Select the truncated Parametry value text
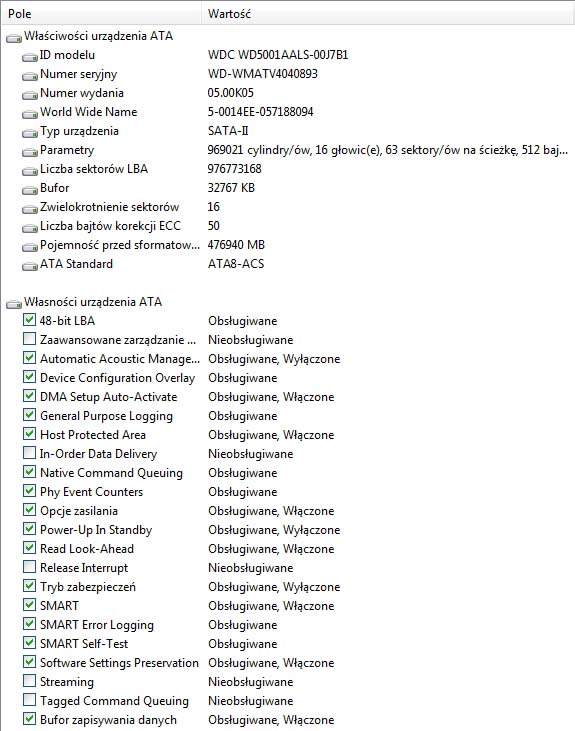The width and height of the screenshot is (575, 731). [x=388, y=150]
